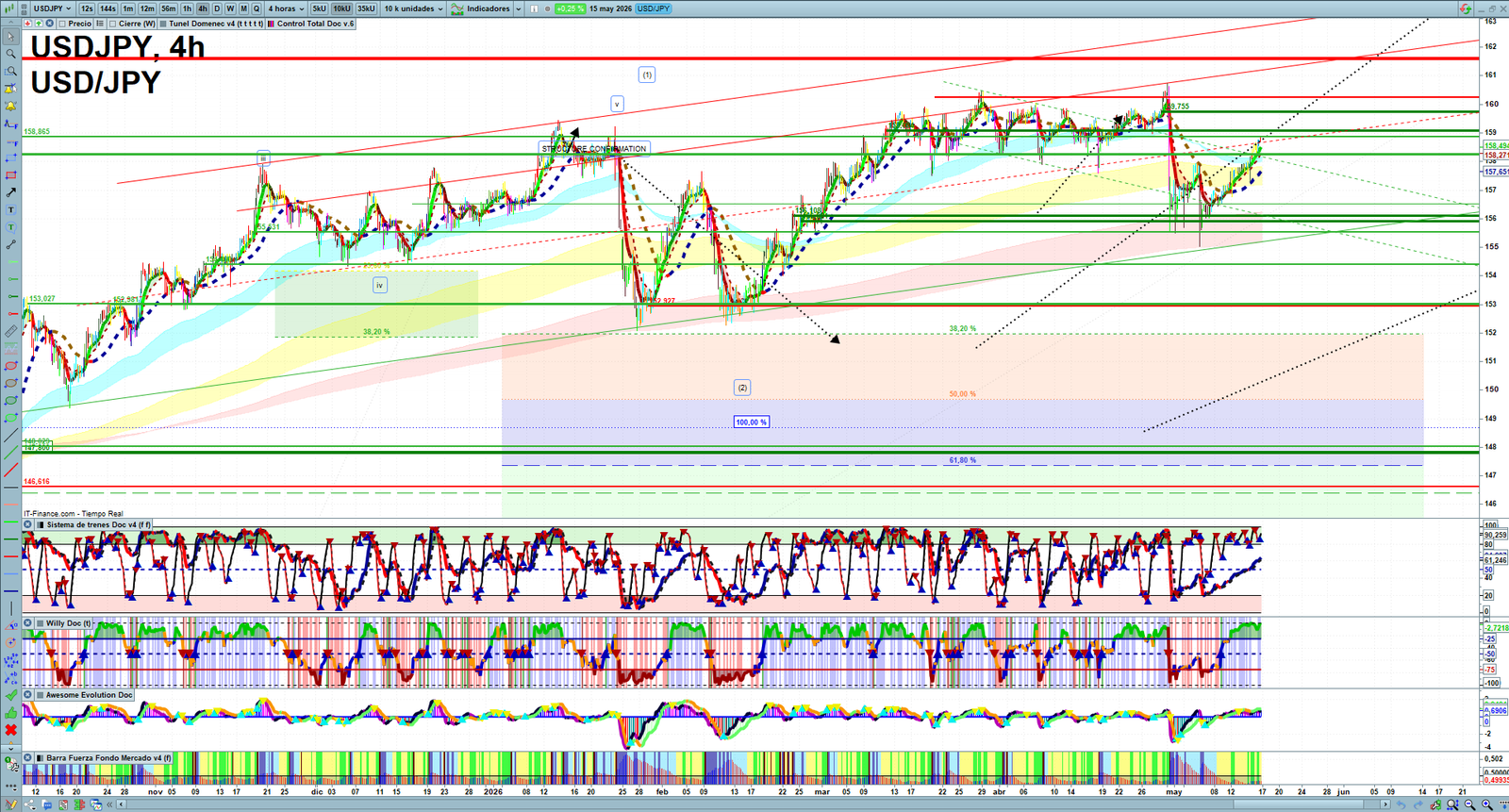Close Awesome Evolution Doc panel
Screen dimensions: 1509x812
tap(28, 695)
